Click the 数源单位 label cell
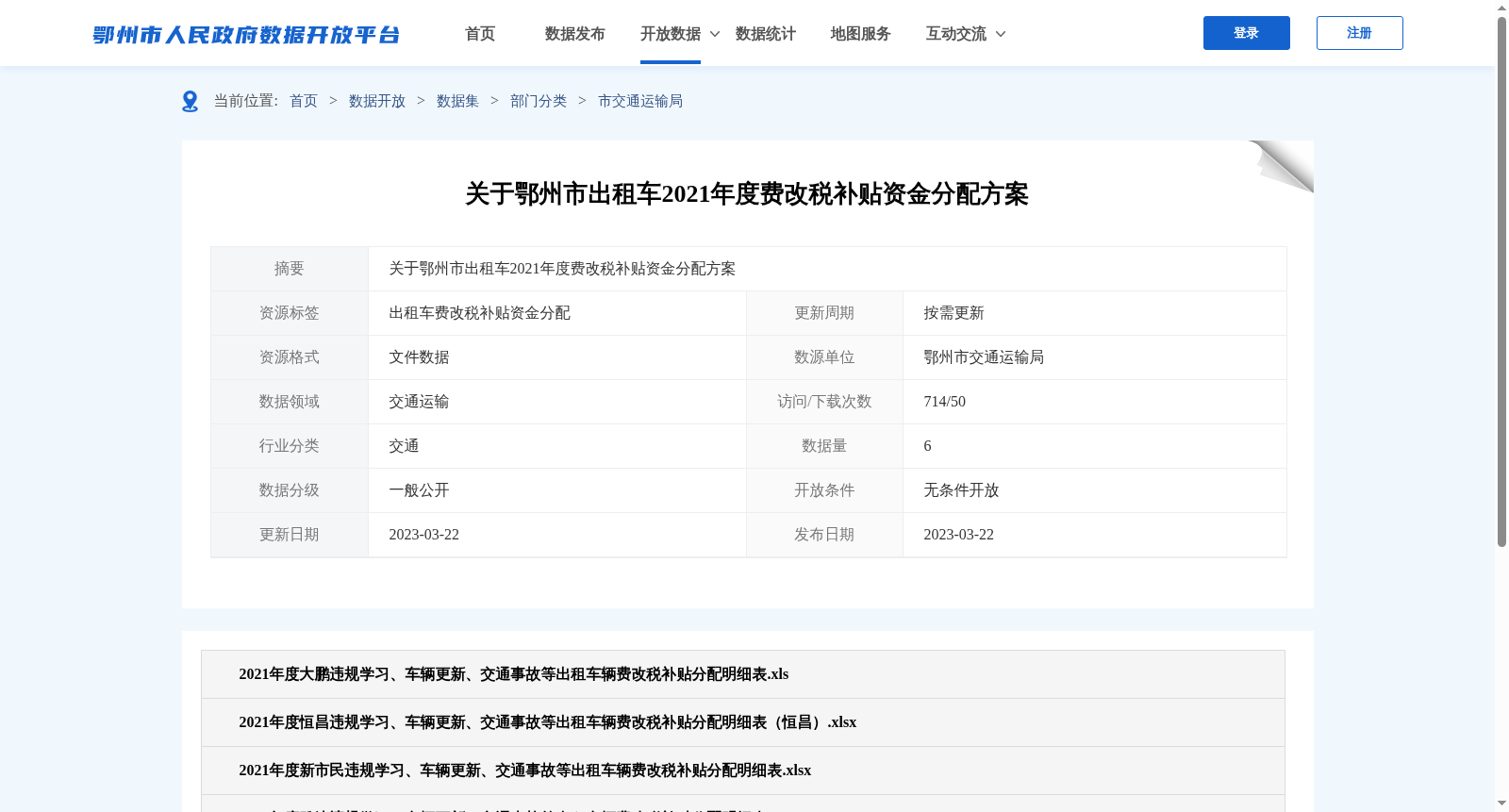 pyautogui.click(x=824, y=357)
